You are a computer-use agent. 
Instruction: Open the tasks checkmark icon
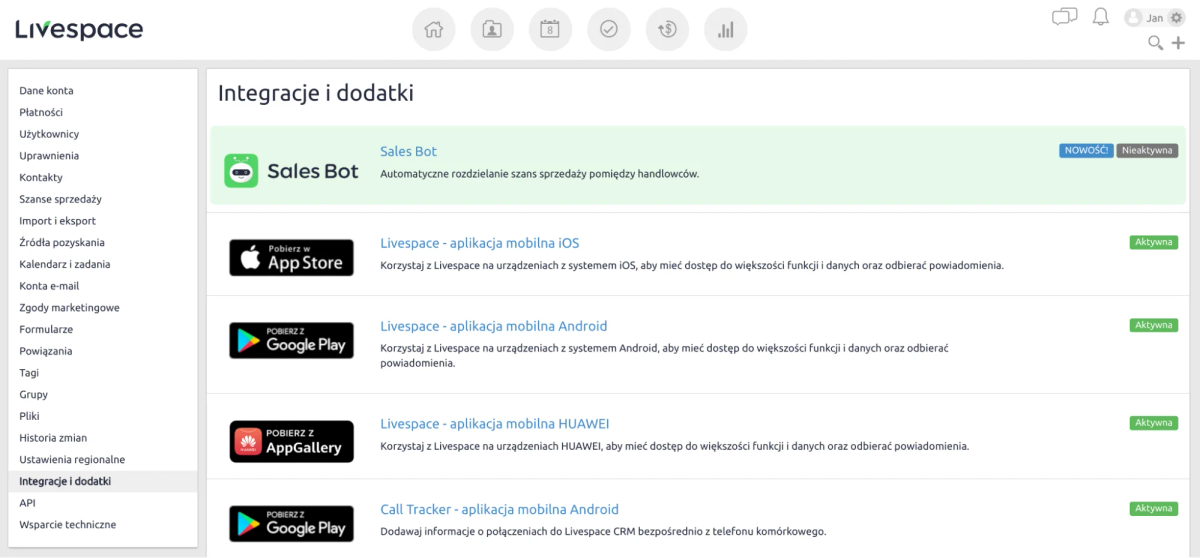[609, 29]
